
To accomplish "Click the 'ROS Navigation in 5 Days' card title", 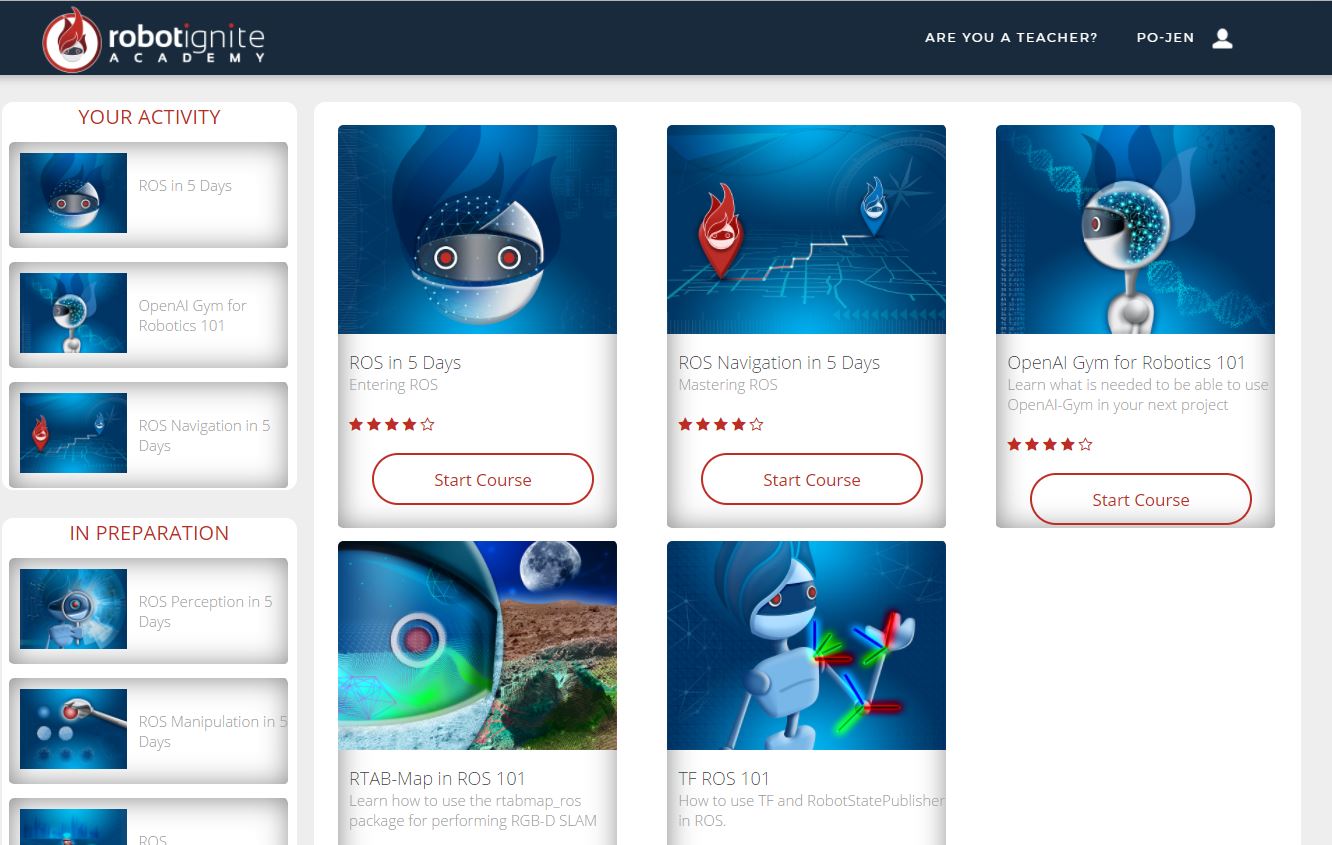I will [x=779, y=363].
